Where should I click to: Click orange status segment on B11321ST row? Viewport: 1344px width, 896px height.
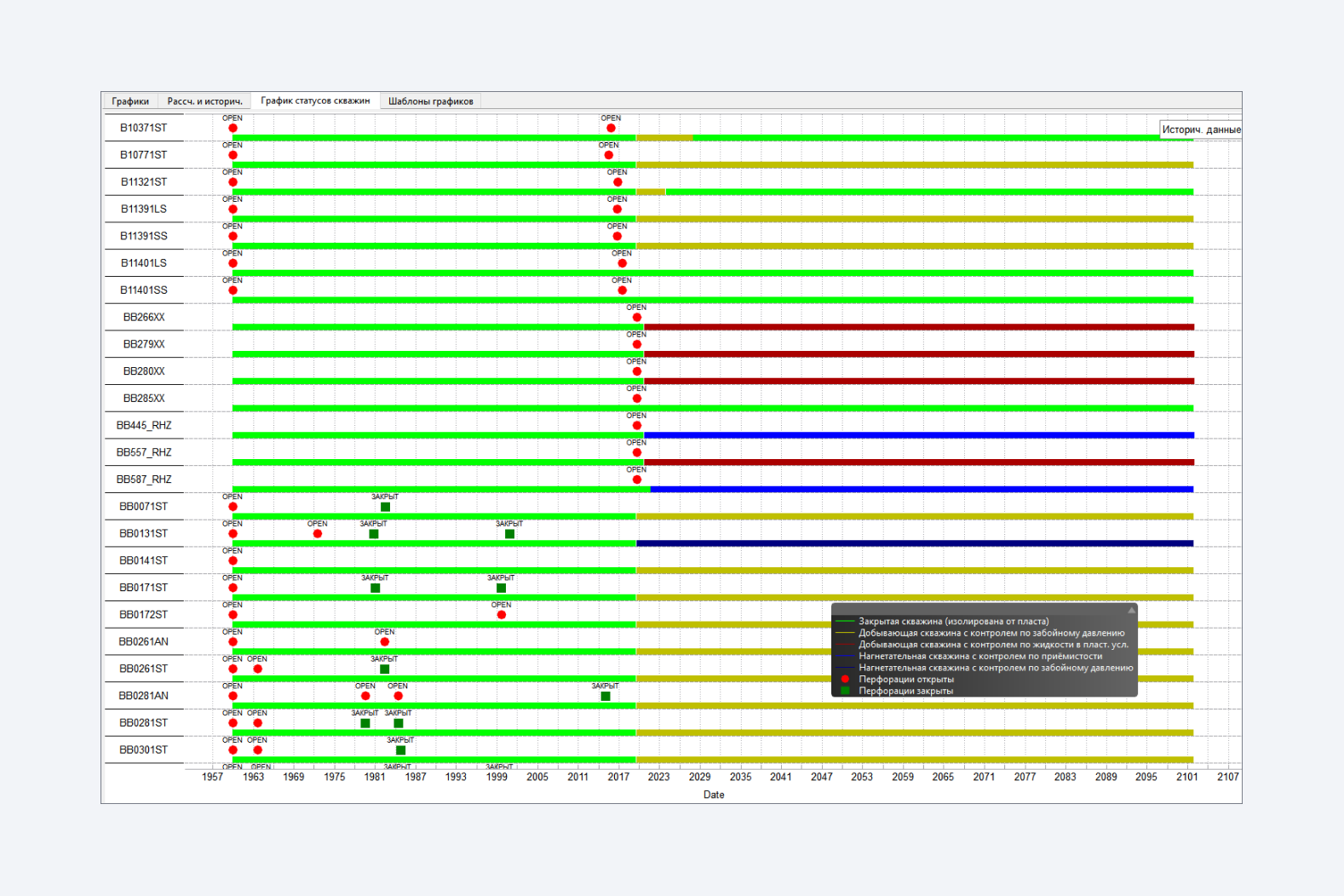651,192
